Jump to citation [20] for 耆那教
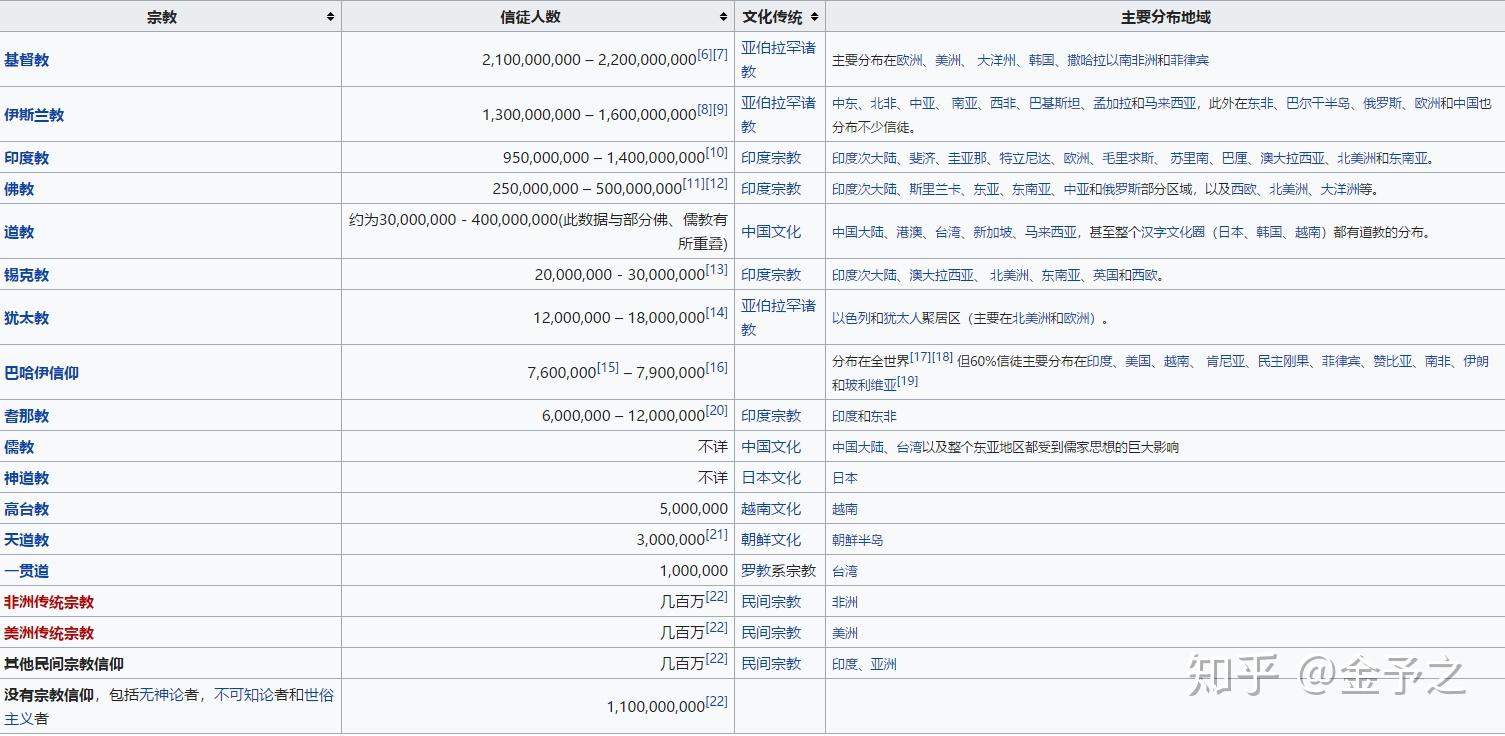The width and height of the screenshot is (1505, 736). (x=717, y=410)
